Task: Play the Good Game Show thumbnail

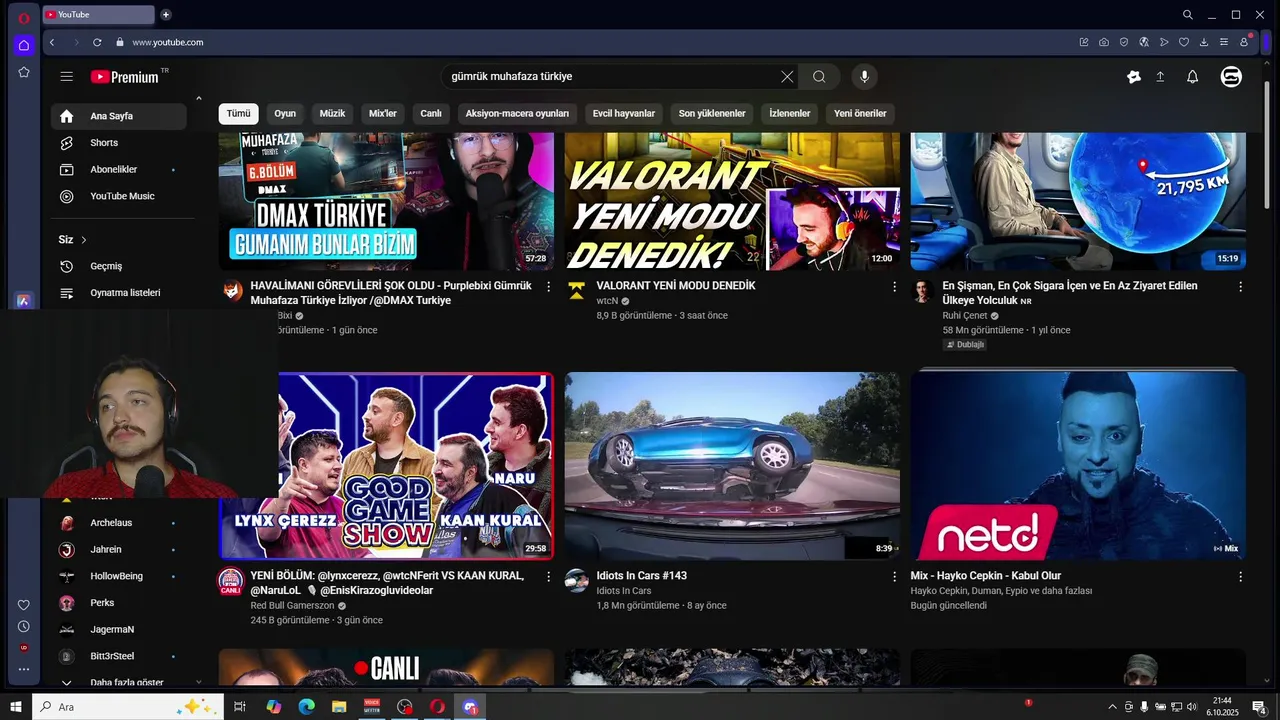Action: (x=415, y=466)
